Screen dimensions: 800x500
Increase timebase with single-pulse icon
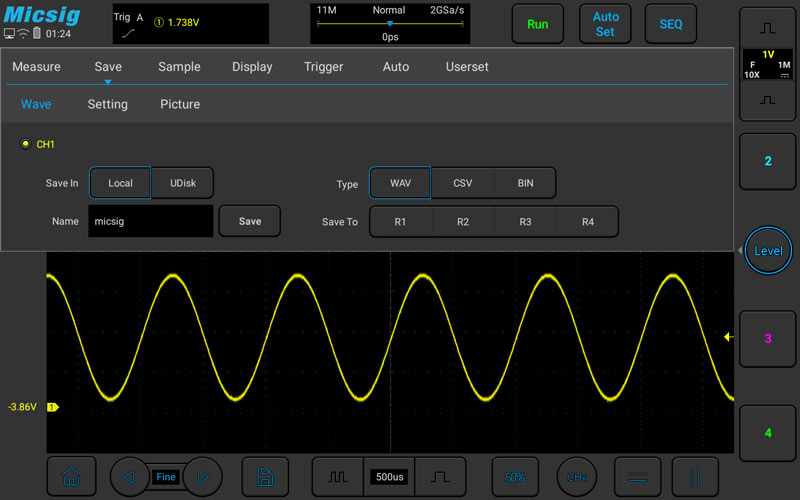(x=440, y=477)
